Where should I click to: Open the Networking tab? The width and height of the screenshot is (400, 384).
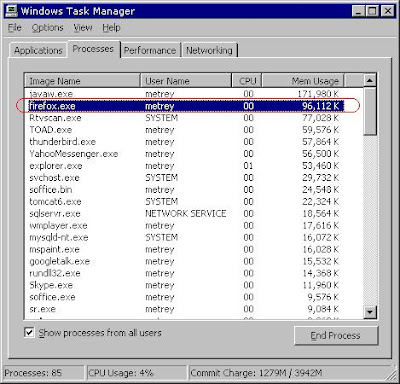pos(209,50)
